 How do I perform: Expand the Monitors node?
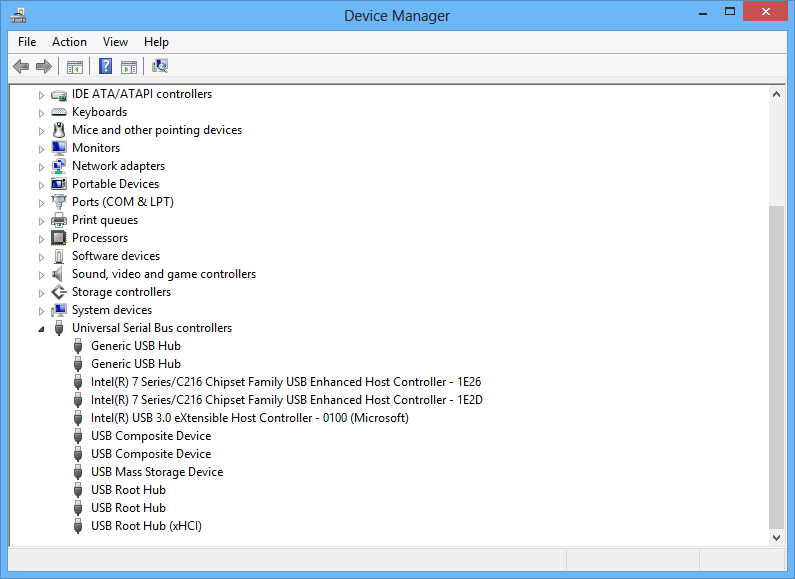(x=41, y=149)
